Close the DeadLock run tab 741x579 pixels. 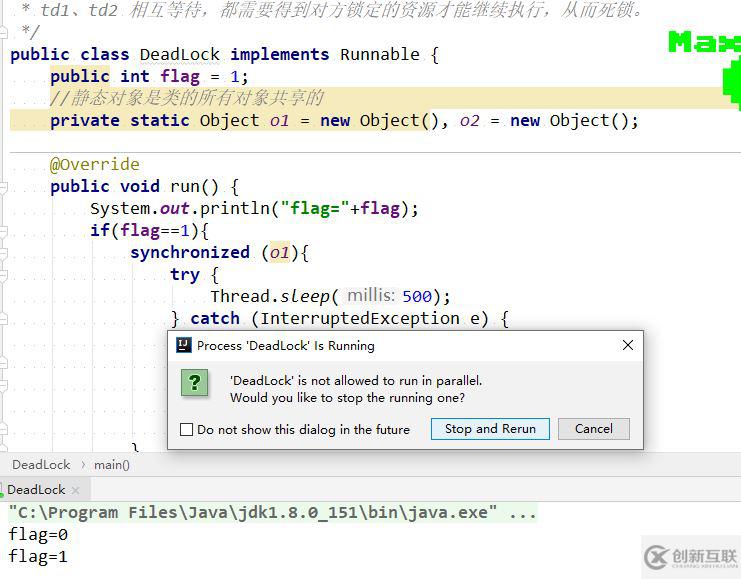click(76, 490)
